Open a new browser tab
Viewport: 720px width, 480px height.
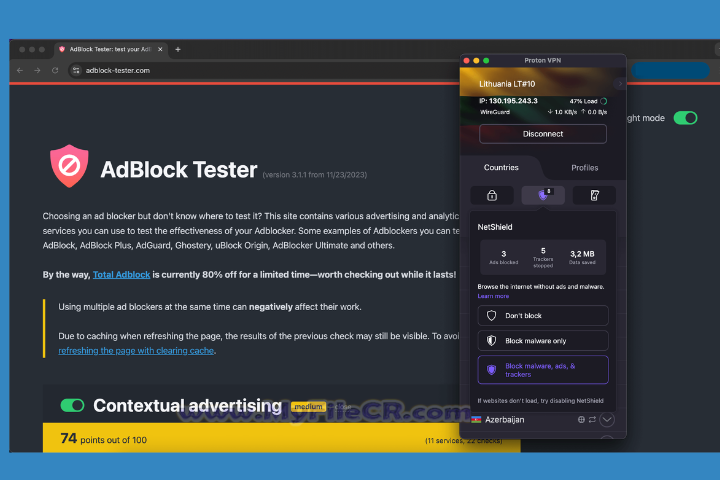click(x=178, y=49)
